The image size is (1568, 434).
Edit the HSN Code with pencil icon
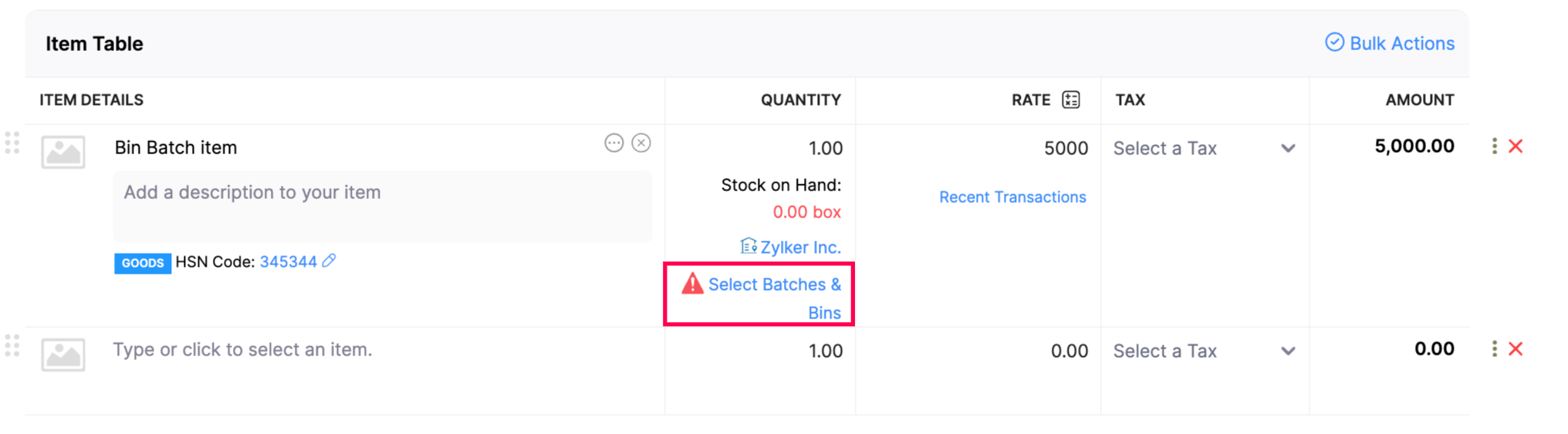tap(329, 261)
